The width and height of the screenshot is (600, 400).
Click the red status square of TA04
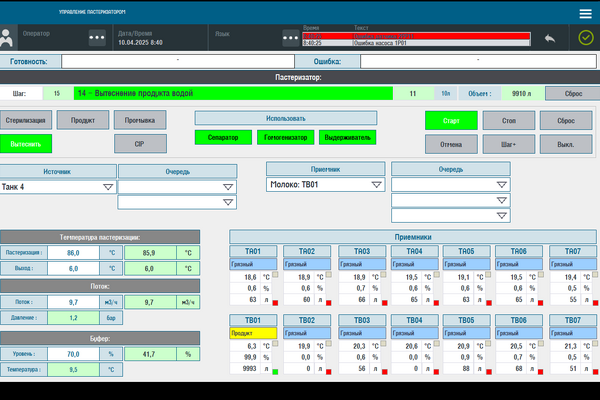[436, 303]
